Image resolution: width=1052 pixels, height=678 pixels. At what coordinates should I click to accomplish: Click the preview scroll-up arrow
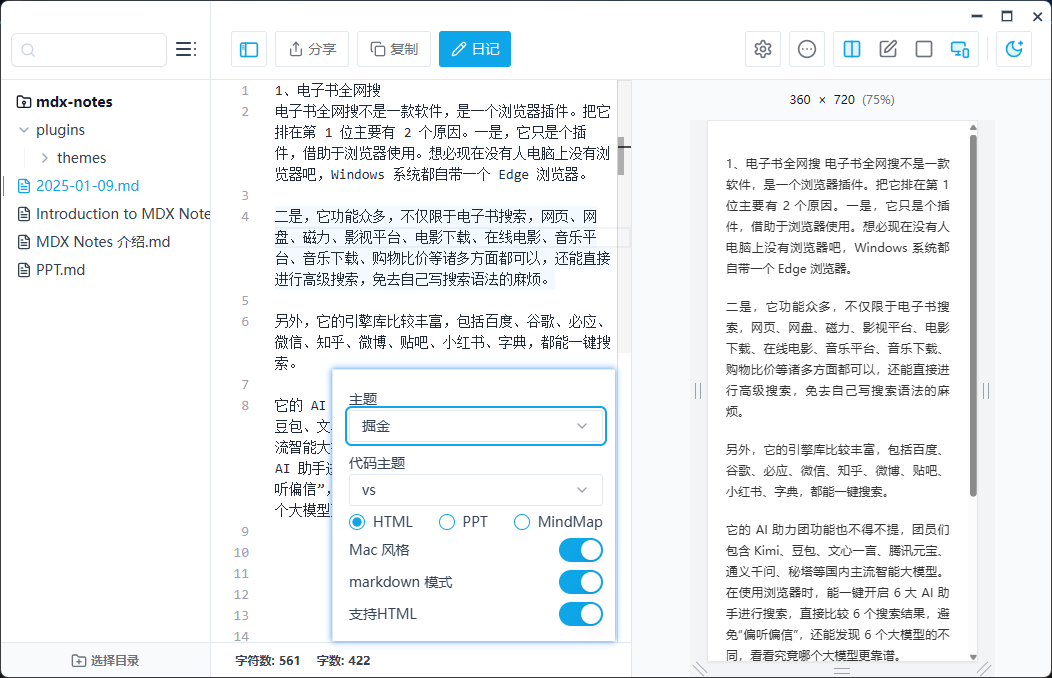tap(973, 127)
